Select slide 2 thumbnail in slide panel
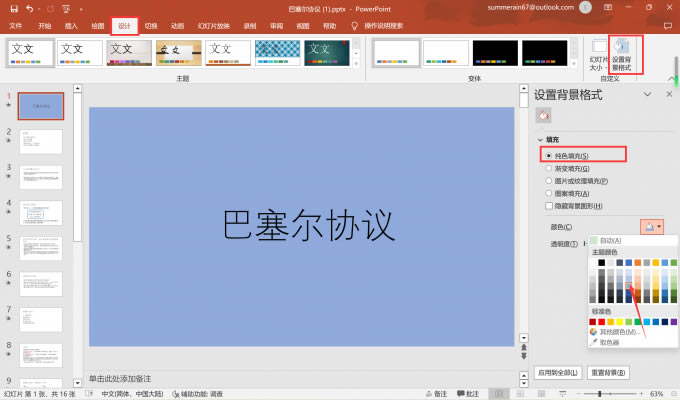 coord(41,142)
